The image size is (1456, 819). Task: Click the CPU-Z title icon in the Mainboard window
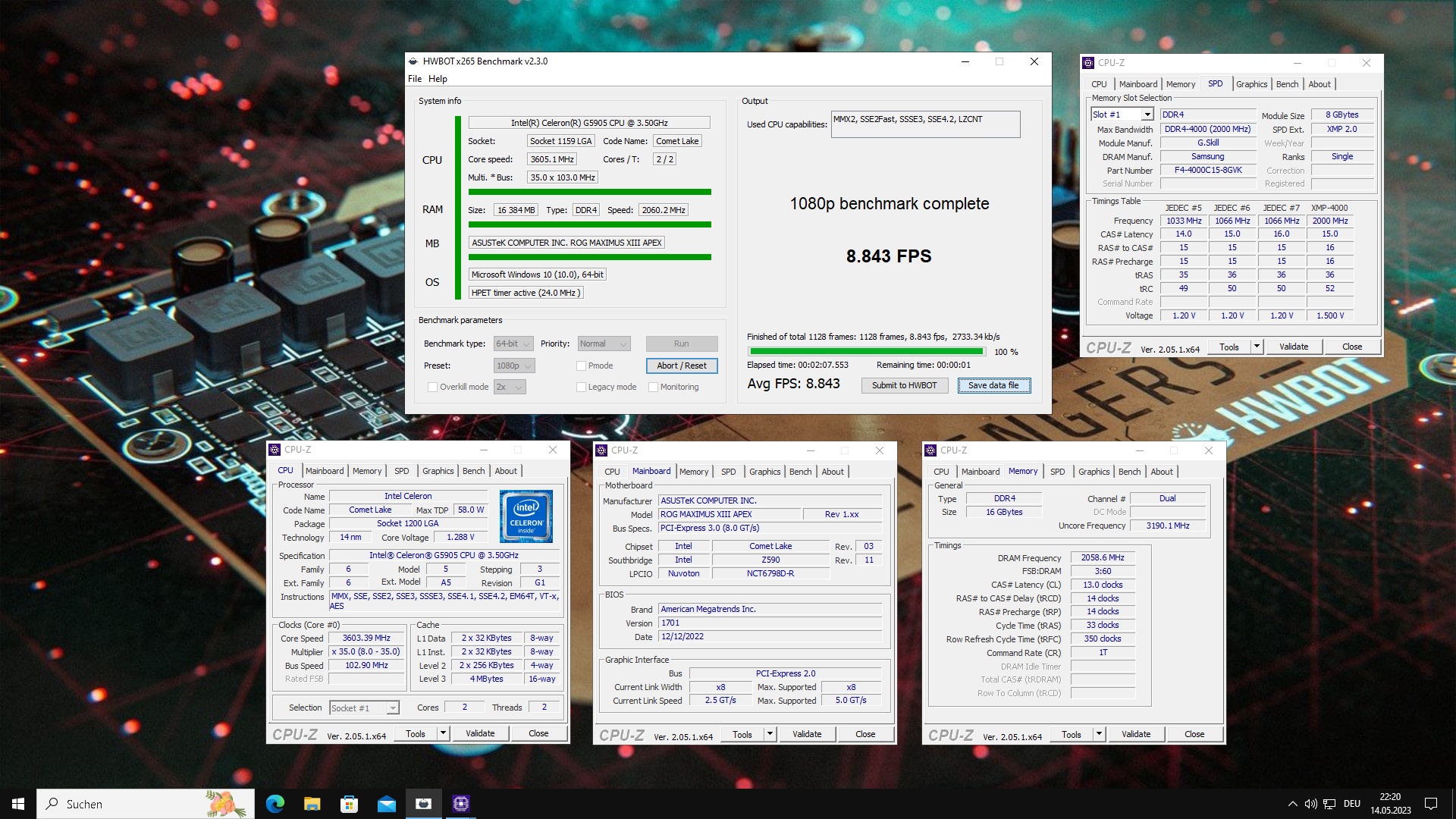coord(601,450)
